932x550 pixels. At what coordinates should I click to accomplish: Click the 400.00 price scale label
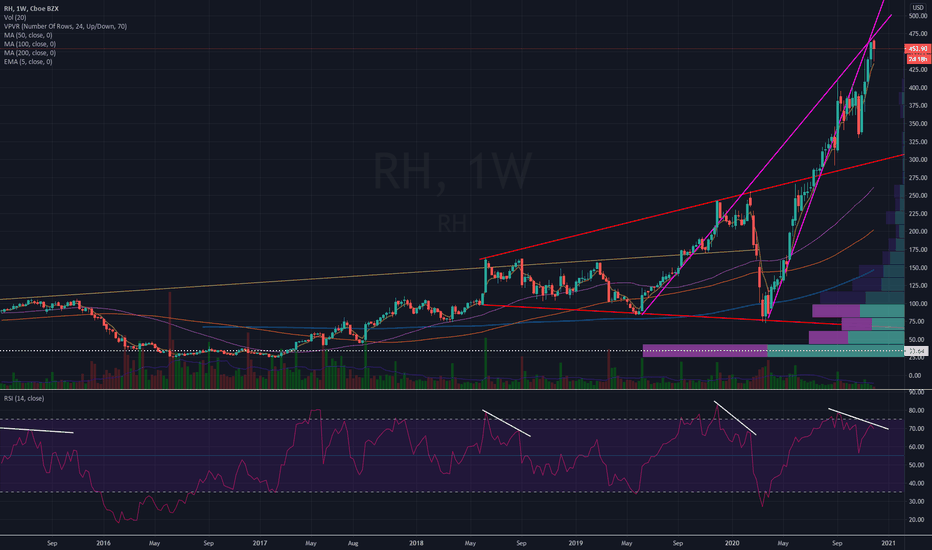[x=918, y=88]
